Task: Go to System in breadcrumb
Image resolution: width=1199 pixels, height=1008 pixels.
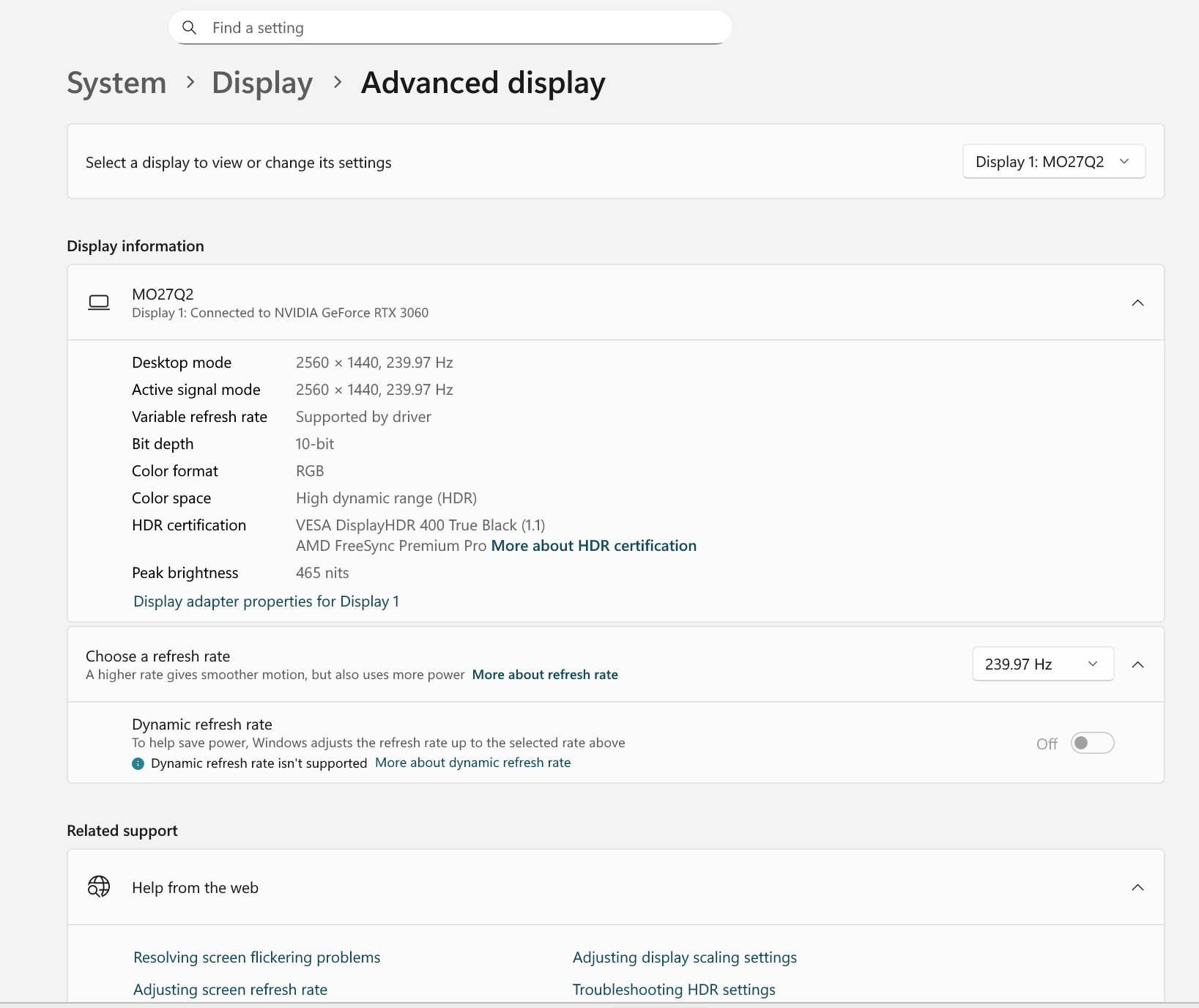Action: point(116,83)
